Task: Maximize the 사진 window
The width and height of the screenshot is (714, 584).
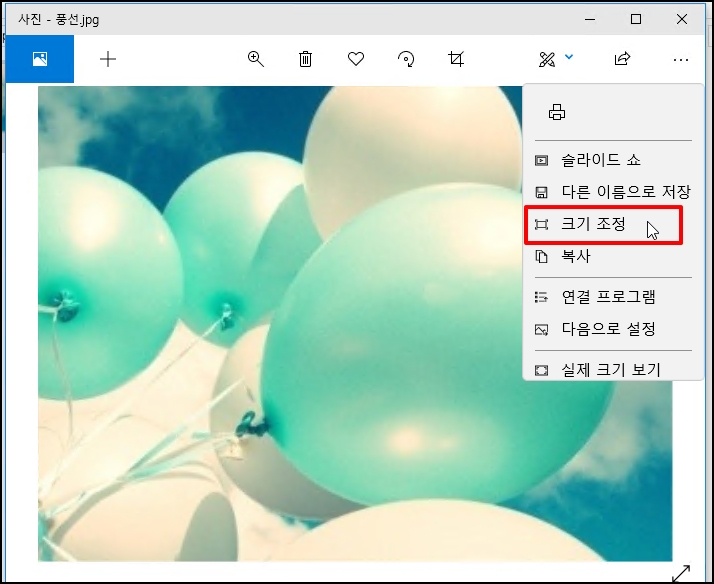Action: (x=636, y=19)
